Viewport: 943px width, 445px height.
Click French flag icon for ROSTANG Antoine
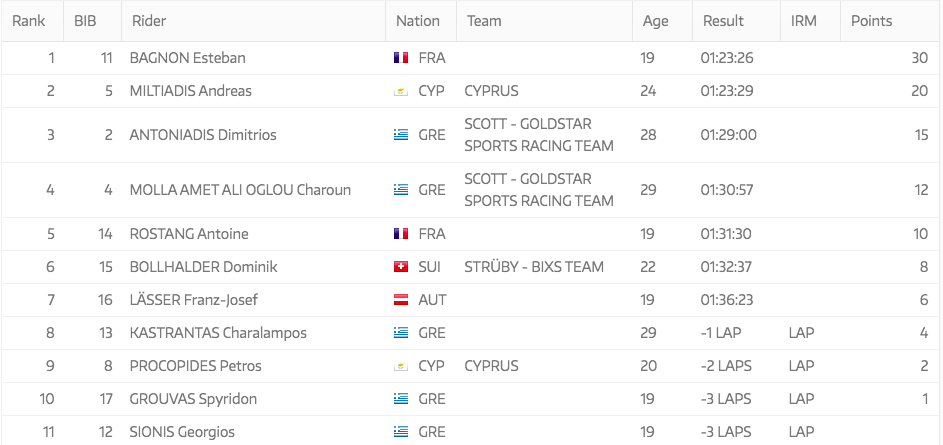point(401,234)
